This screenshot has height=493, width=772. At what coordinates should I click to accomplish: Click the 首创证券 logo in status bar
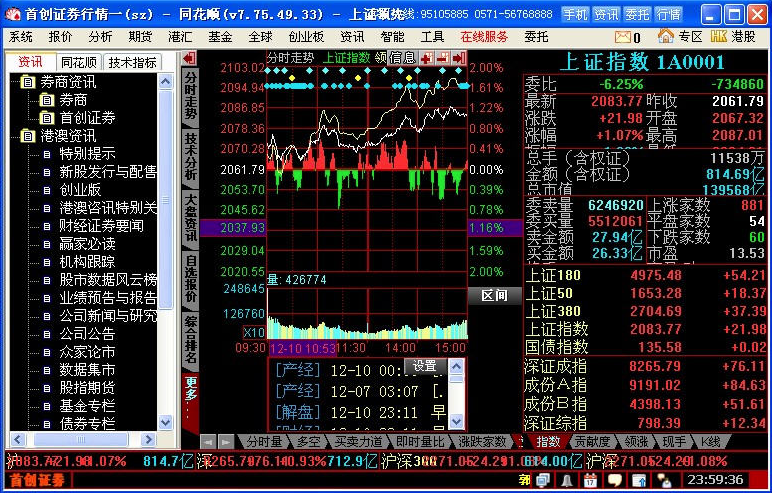tap(37, 480)
